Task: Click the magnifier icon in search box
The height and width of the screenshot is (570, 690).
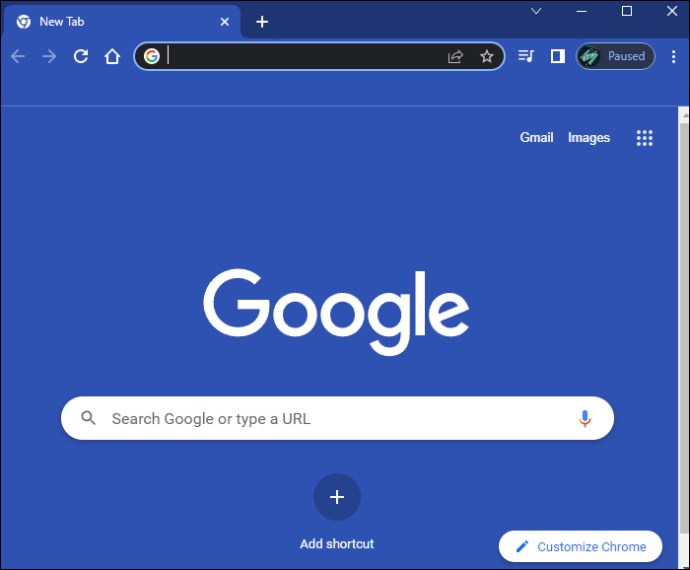Action: [x=88, y=418]
